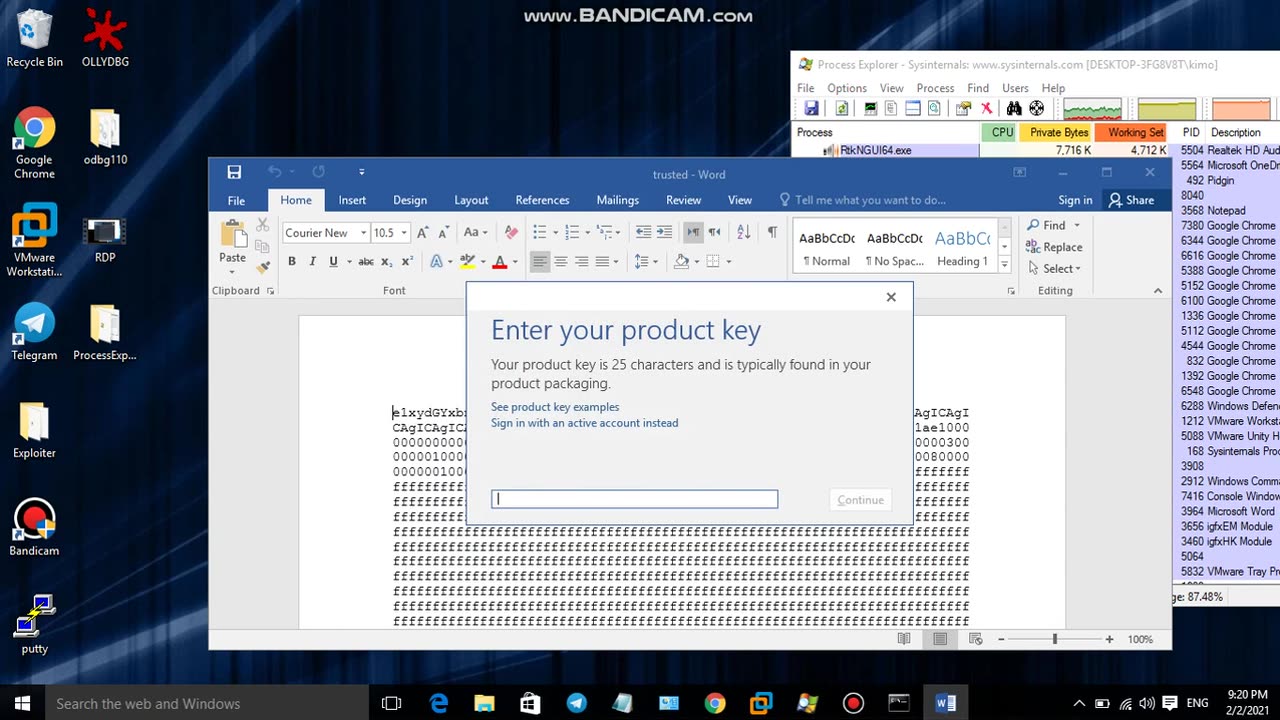Viewport: 1280px width, 720px height.
Task: Switch to the Insert ribbon tab
Action: pos(352,200)
